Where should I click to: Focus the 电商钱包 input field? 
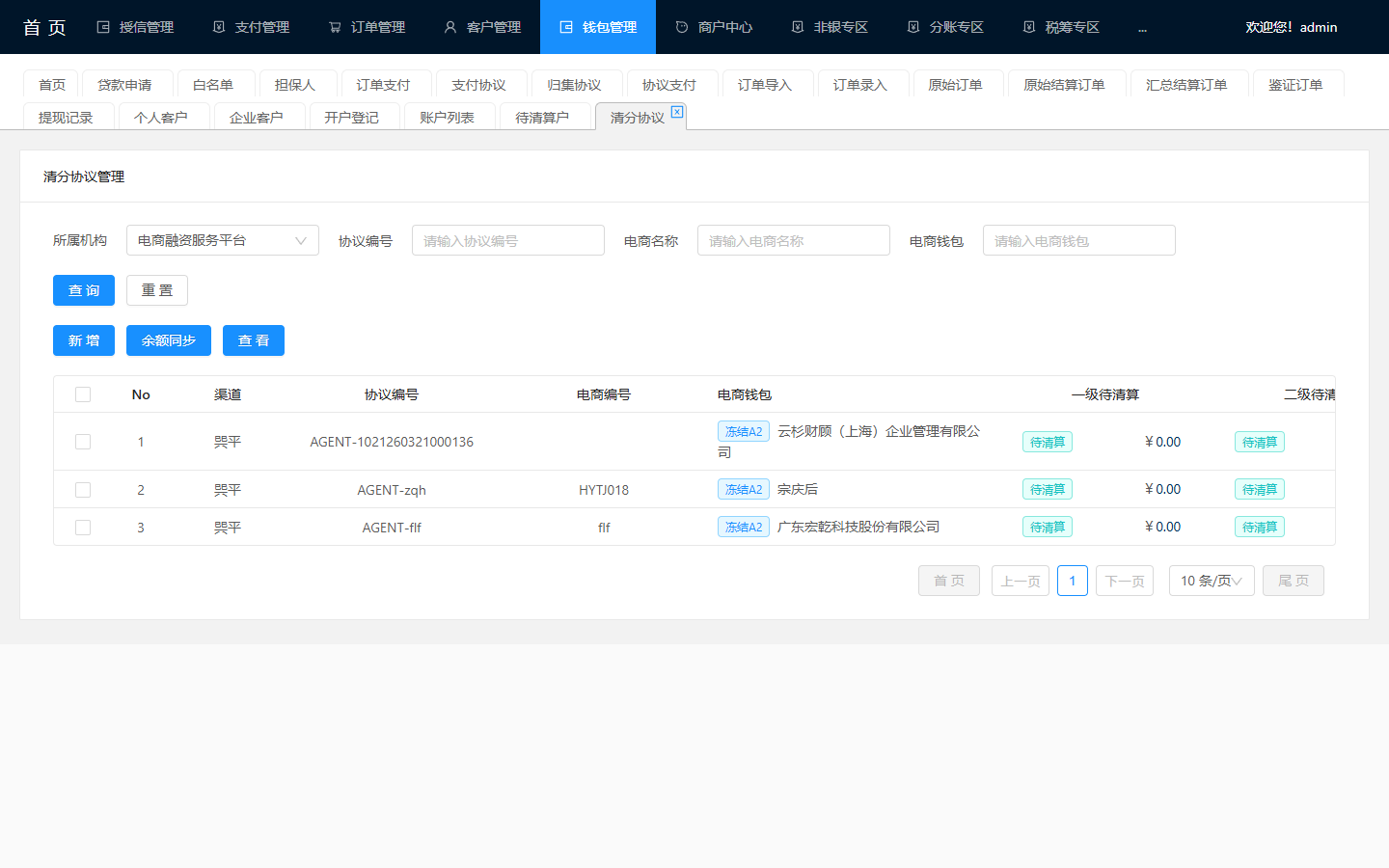pyautogui.click(x=1079, y=240)
